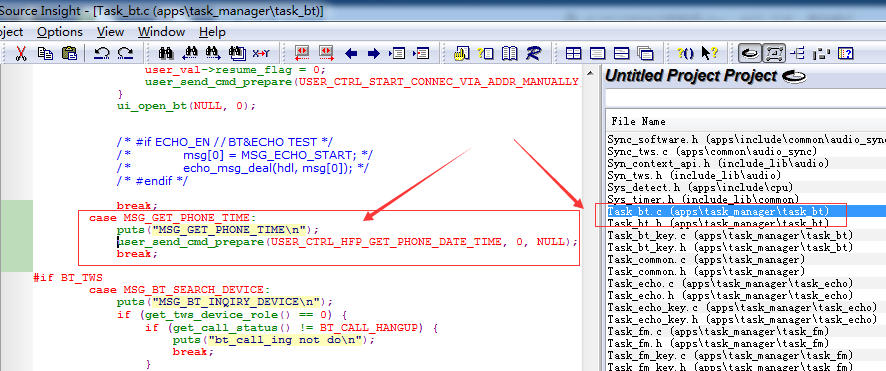886x371 pixels.
Task: Click the ?() function help icon
Action: (x=685, y=54)
